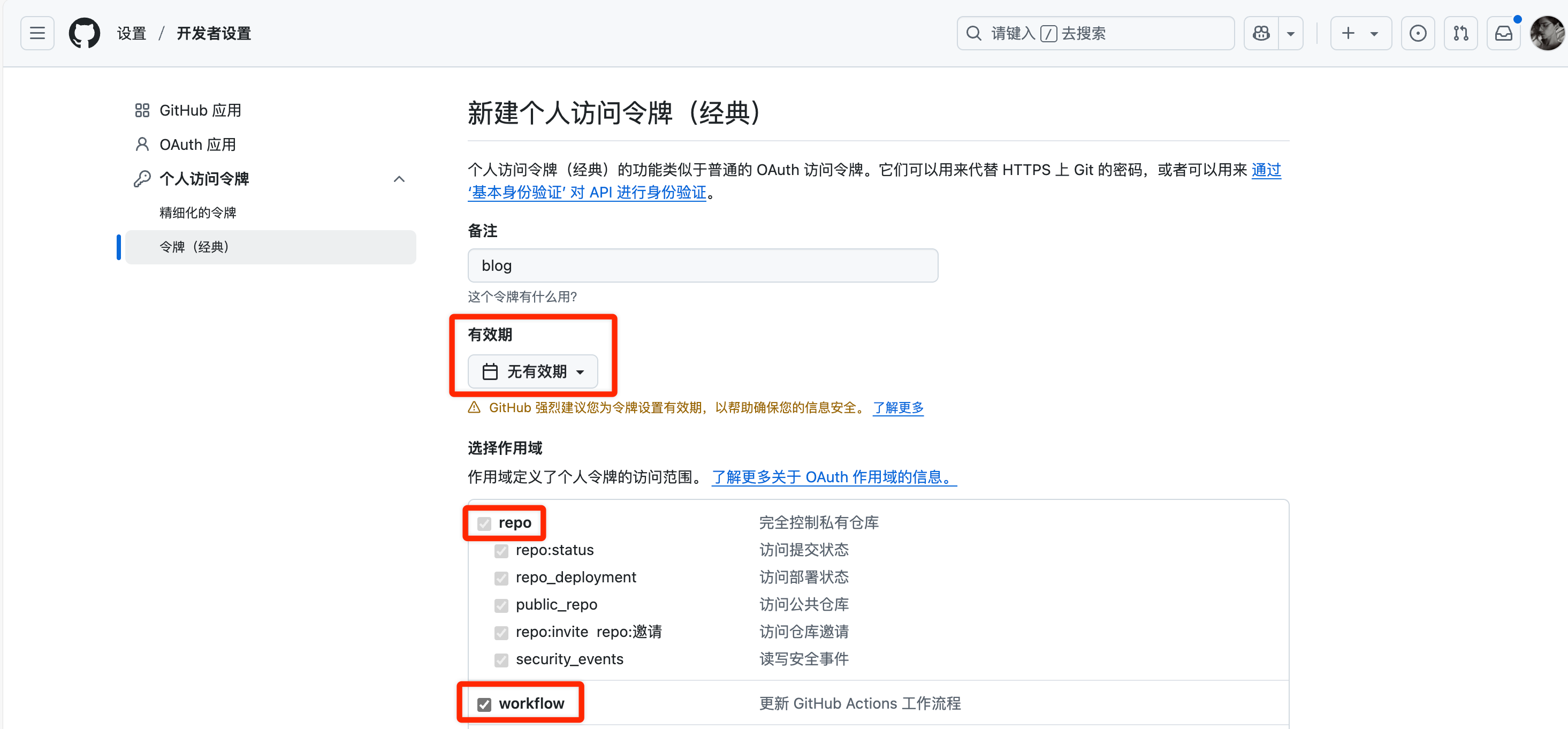The width and height of the screenshot is (1568, 729).
Task: Click the 完全控制私有仓库 description text
Action: (x=819, y=522)
